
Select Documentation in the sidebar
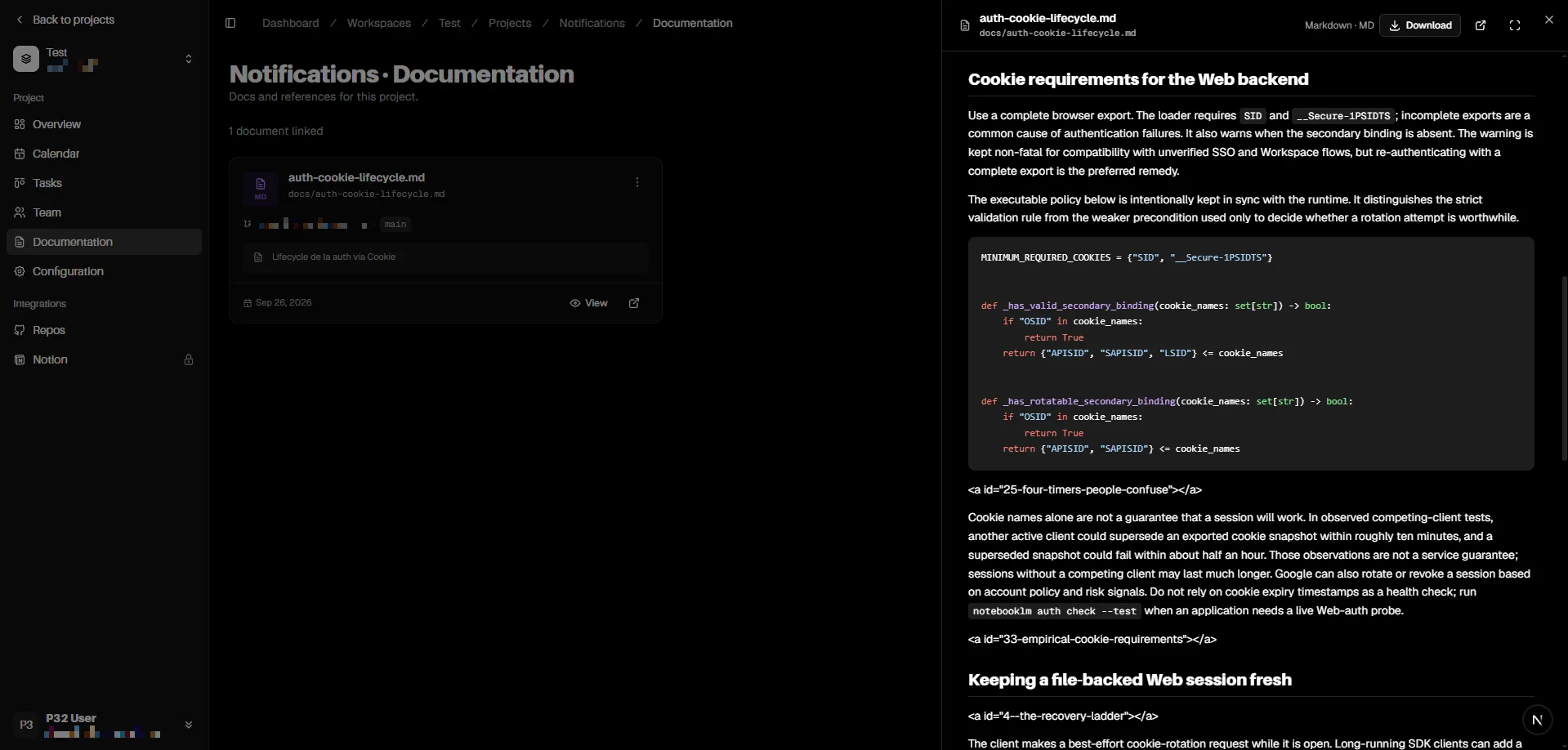[x=104, y=242]
